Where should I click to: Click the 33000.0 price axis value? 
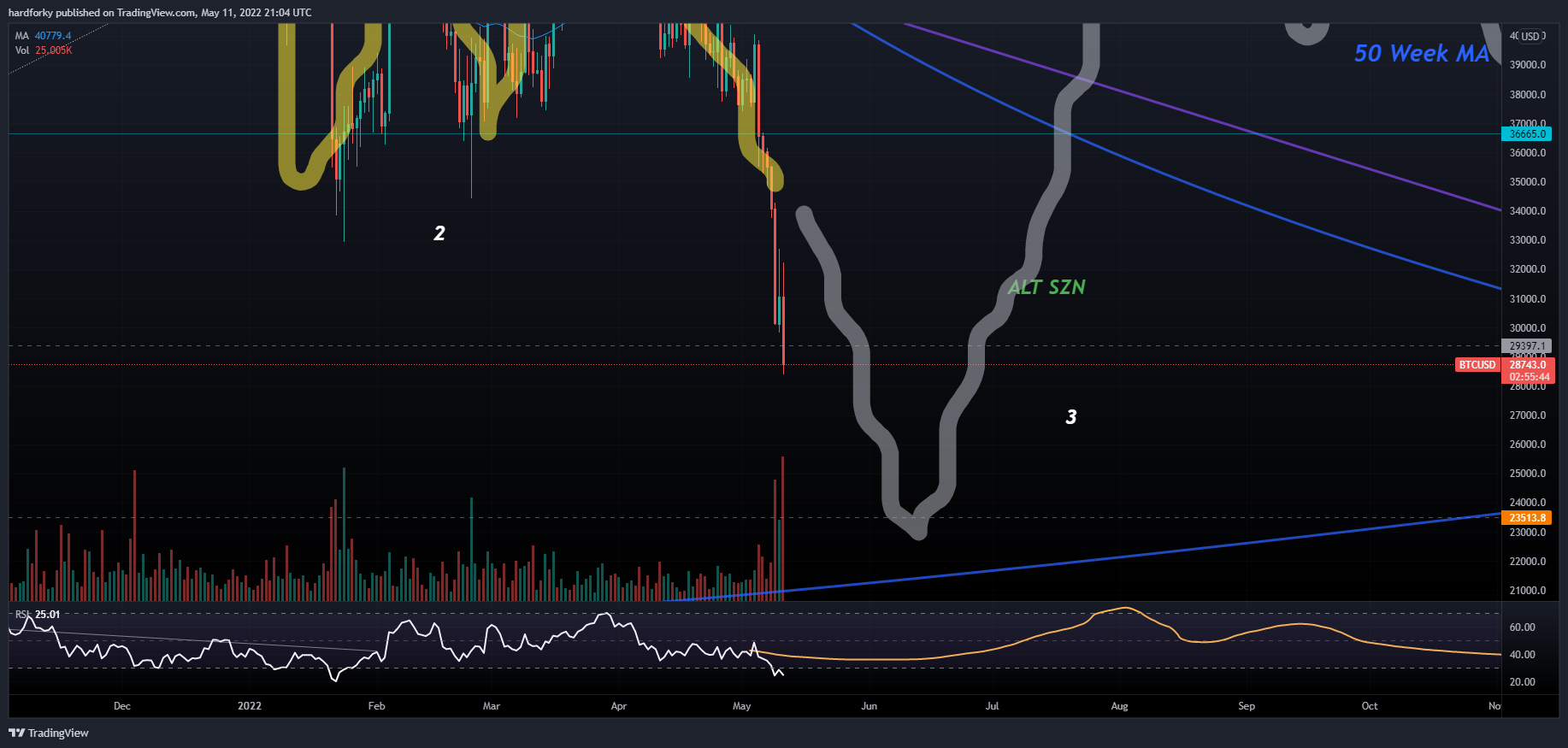[1528, 240]
